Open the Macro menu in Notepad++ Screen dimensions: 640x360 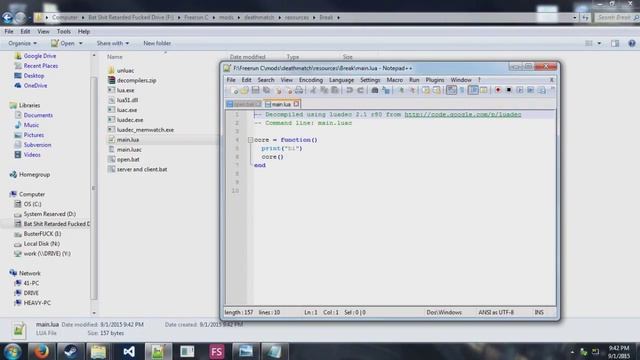coord(394,80)
